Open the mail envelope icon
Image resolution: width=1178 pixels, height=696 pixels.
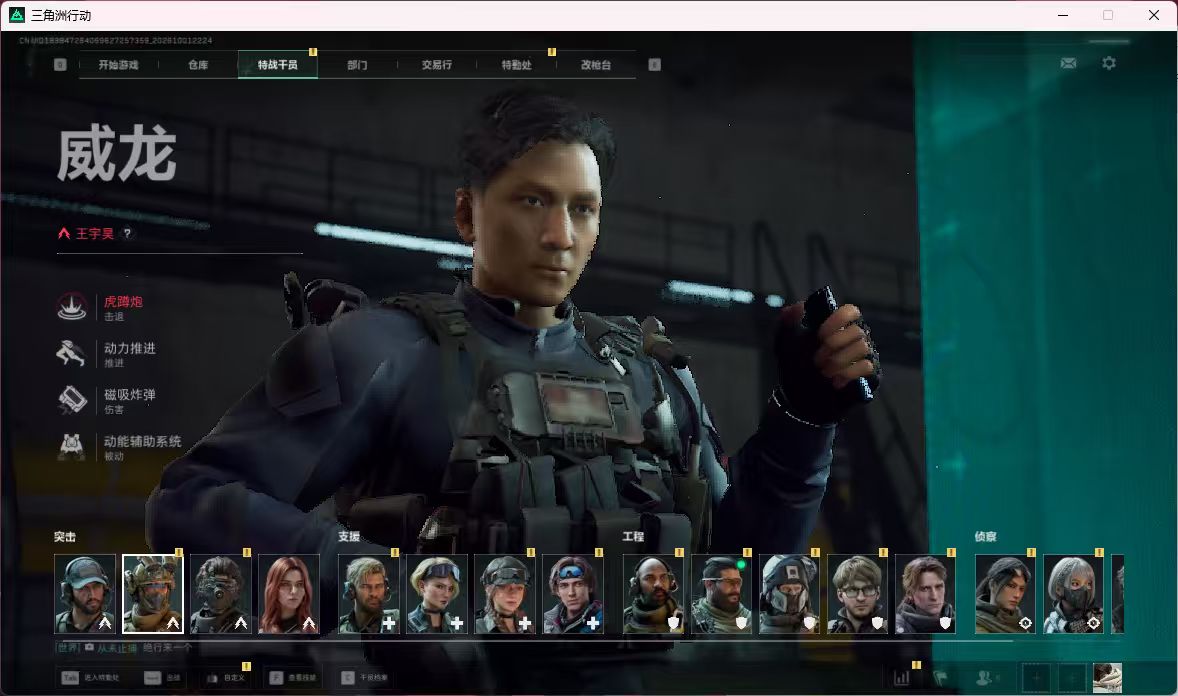point(1068,63)
